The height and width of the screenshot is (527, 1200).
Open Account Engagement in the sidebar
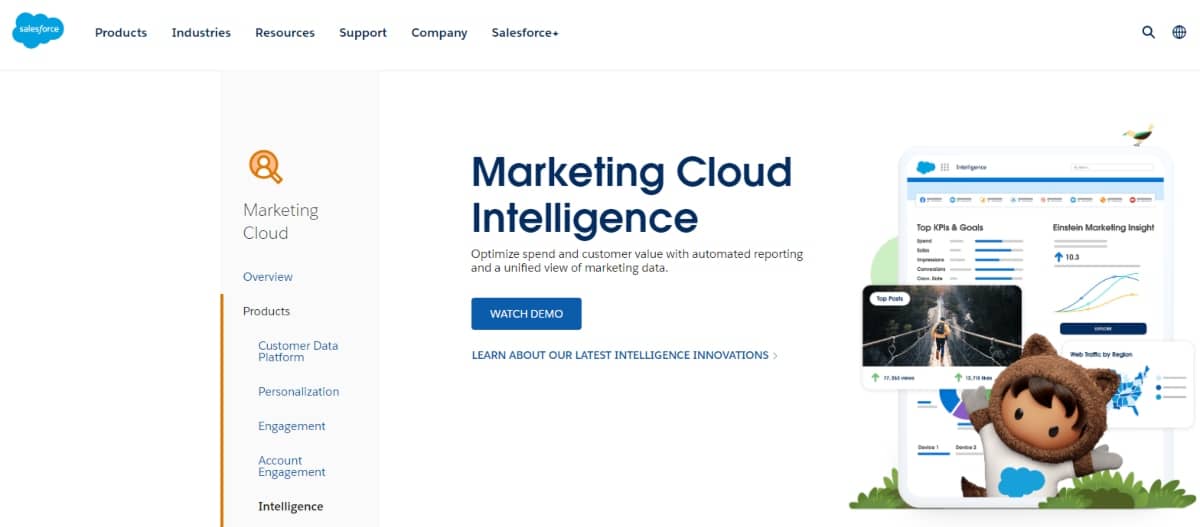pos(292,466)
